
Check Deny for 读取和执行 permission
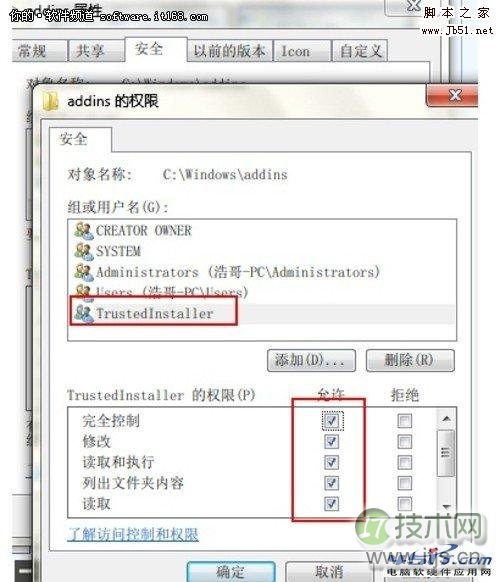pyautogui.click(x=404, y=462)
